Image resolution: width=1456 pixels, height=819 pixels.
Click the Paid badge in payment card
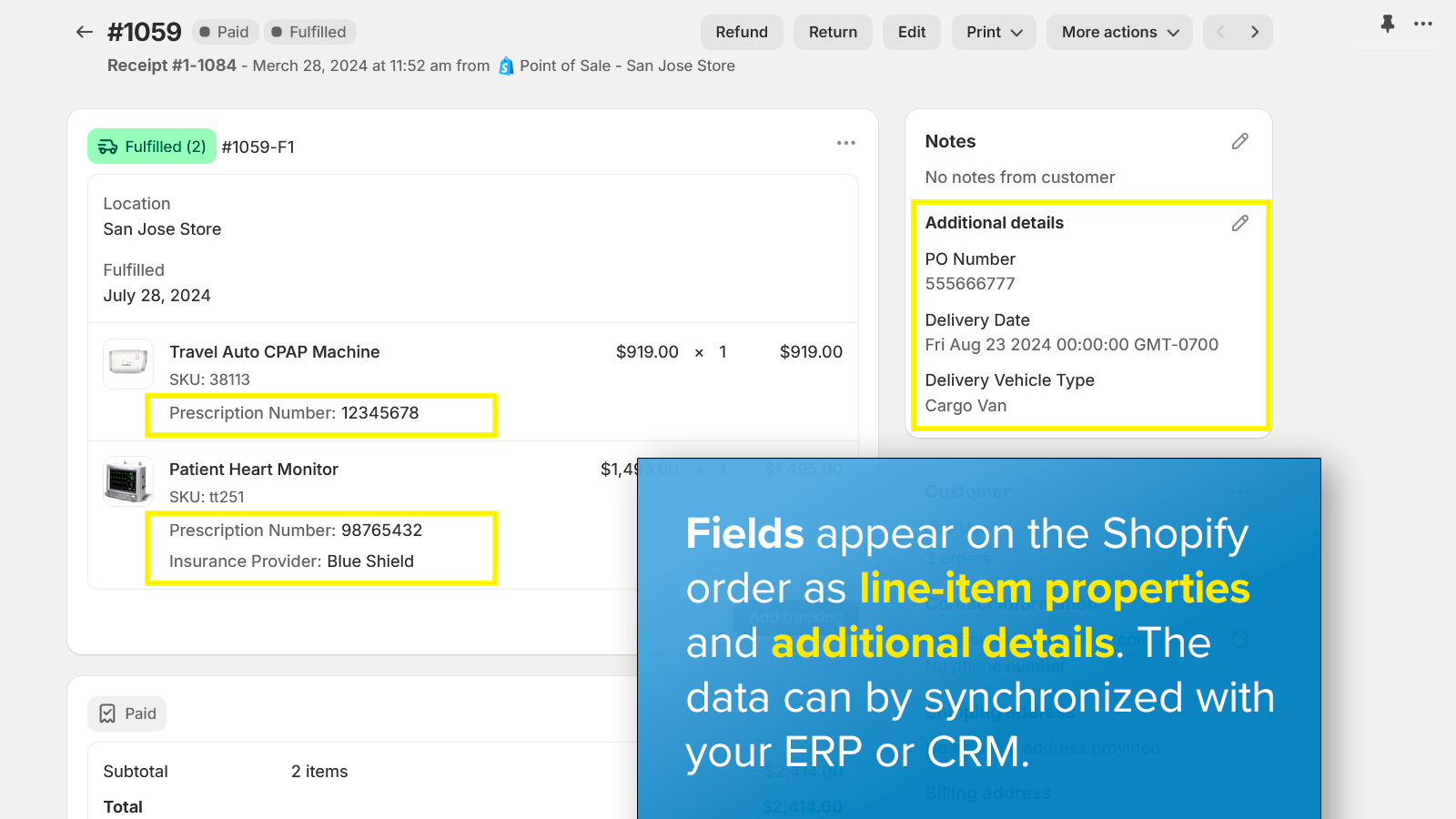tap(127, 713)
